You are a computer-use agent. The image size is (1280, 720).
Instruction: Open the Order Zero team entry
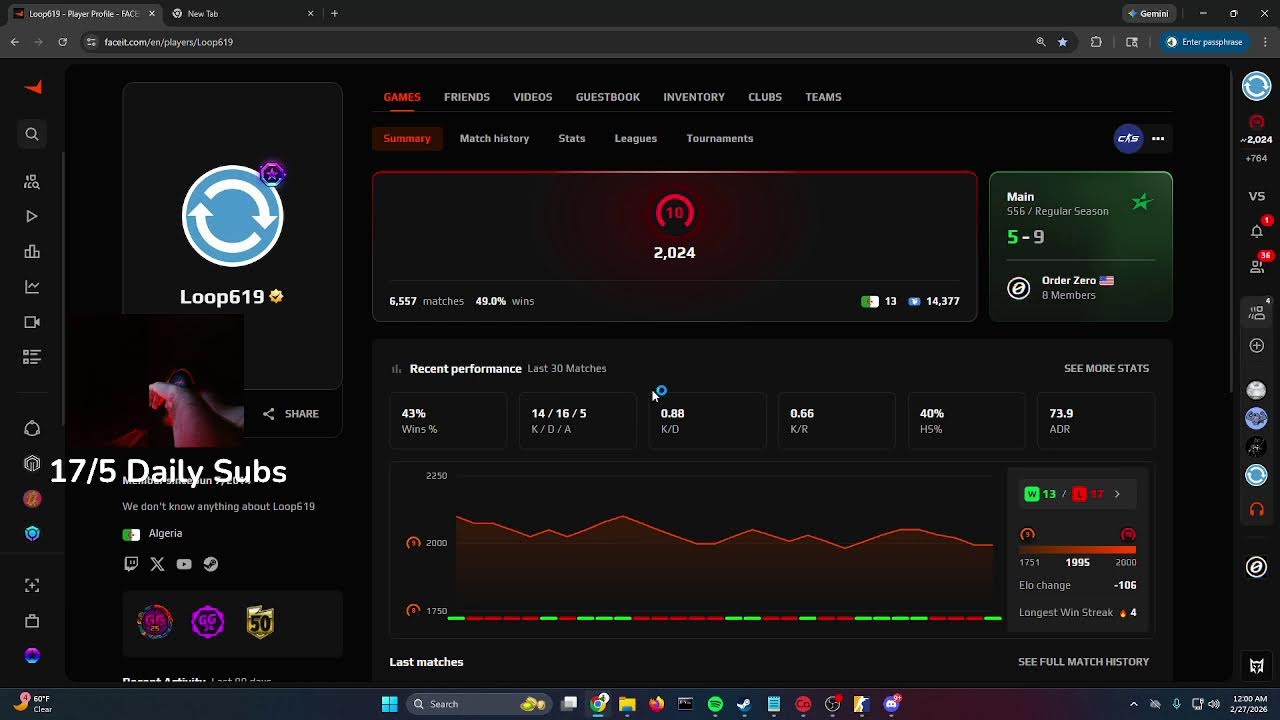pyautogui.click(x=1080, y=288)
